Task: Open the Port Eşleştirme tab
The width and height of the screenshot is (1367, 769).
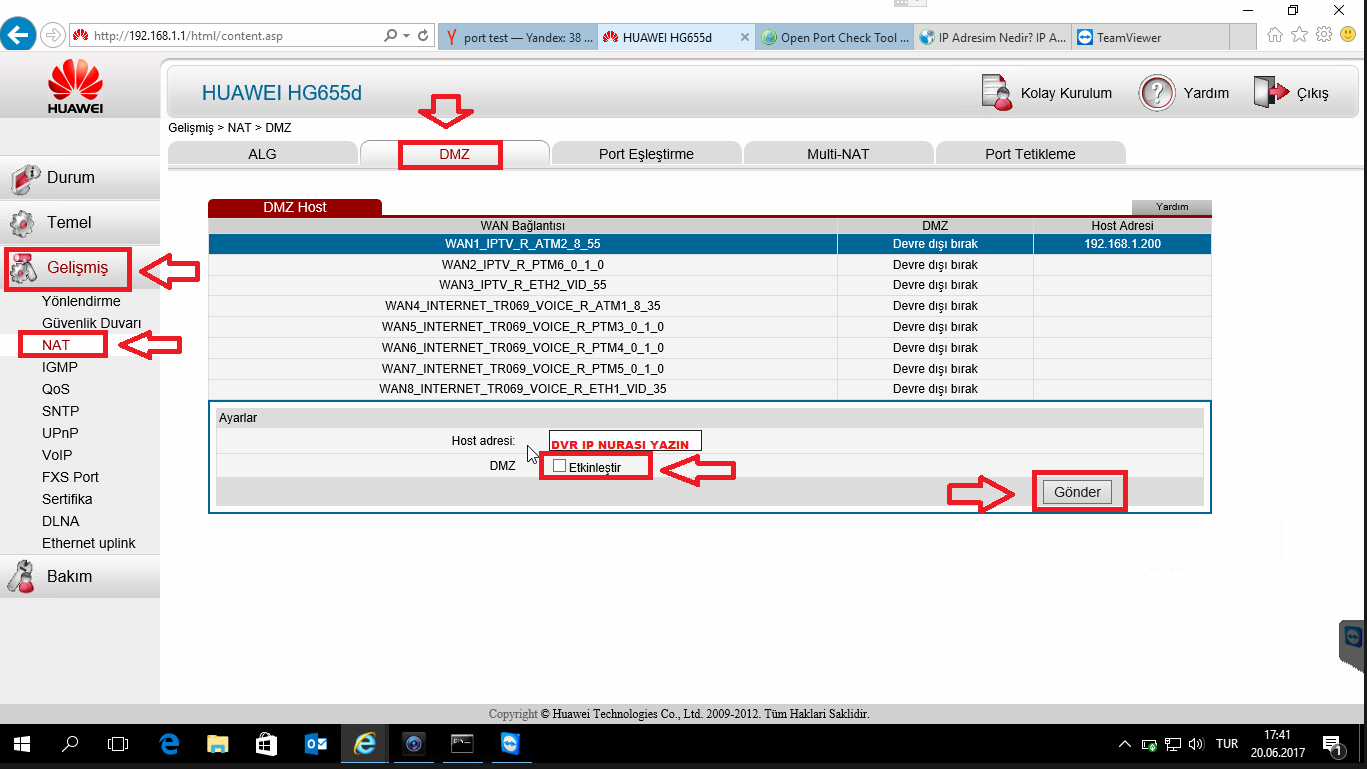Action: (646, 154)
